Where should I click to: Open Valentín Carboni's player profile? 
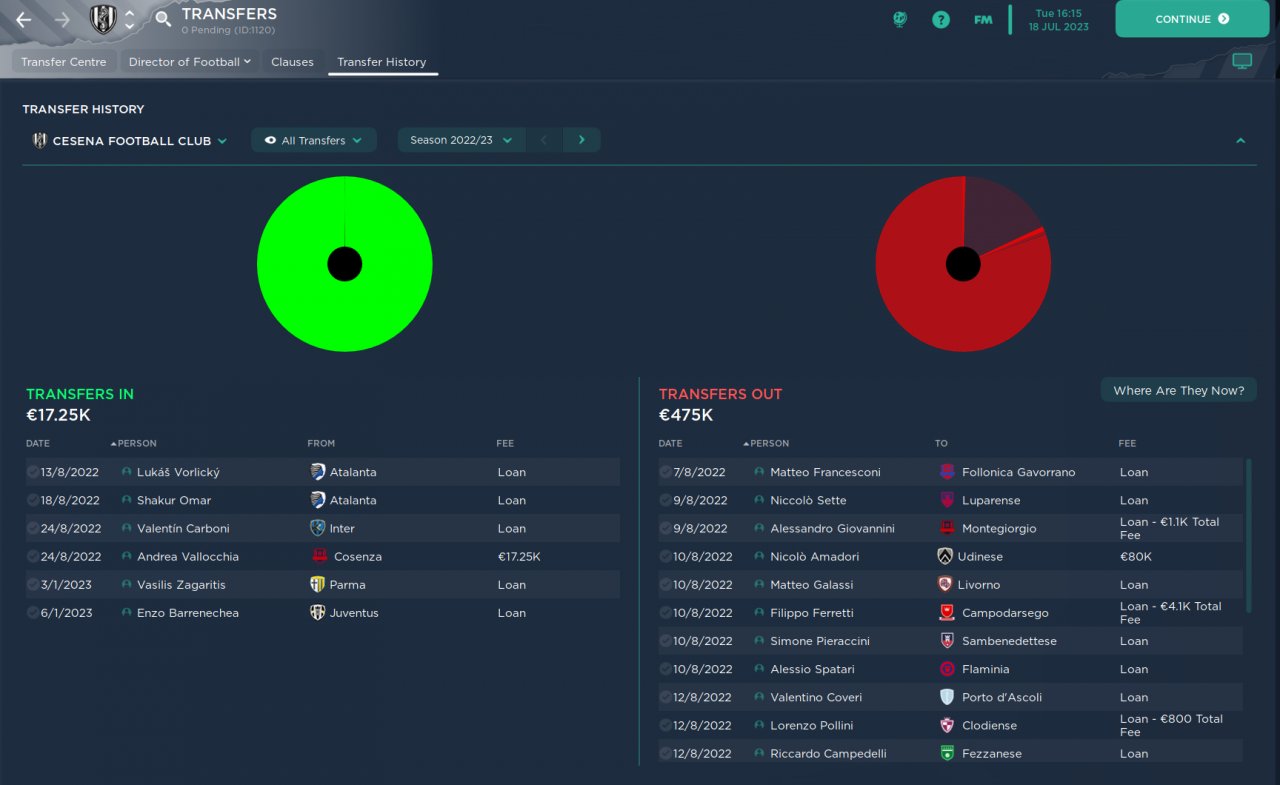[183, 528]
